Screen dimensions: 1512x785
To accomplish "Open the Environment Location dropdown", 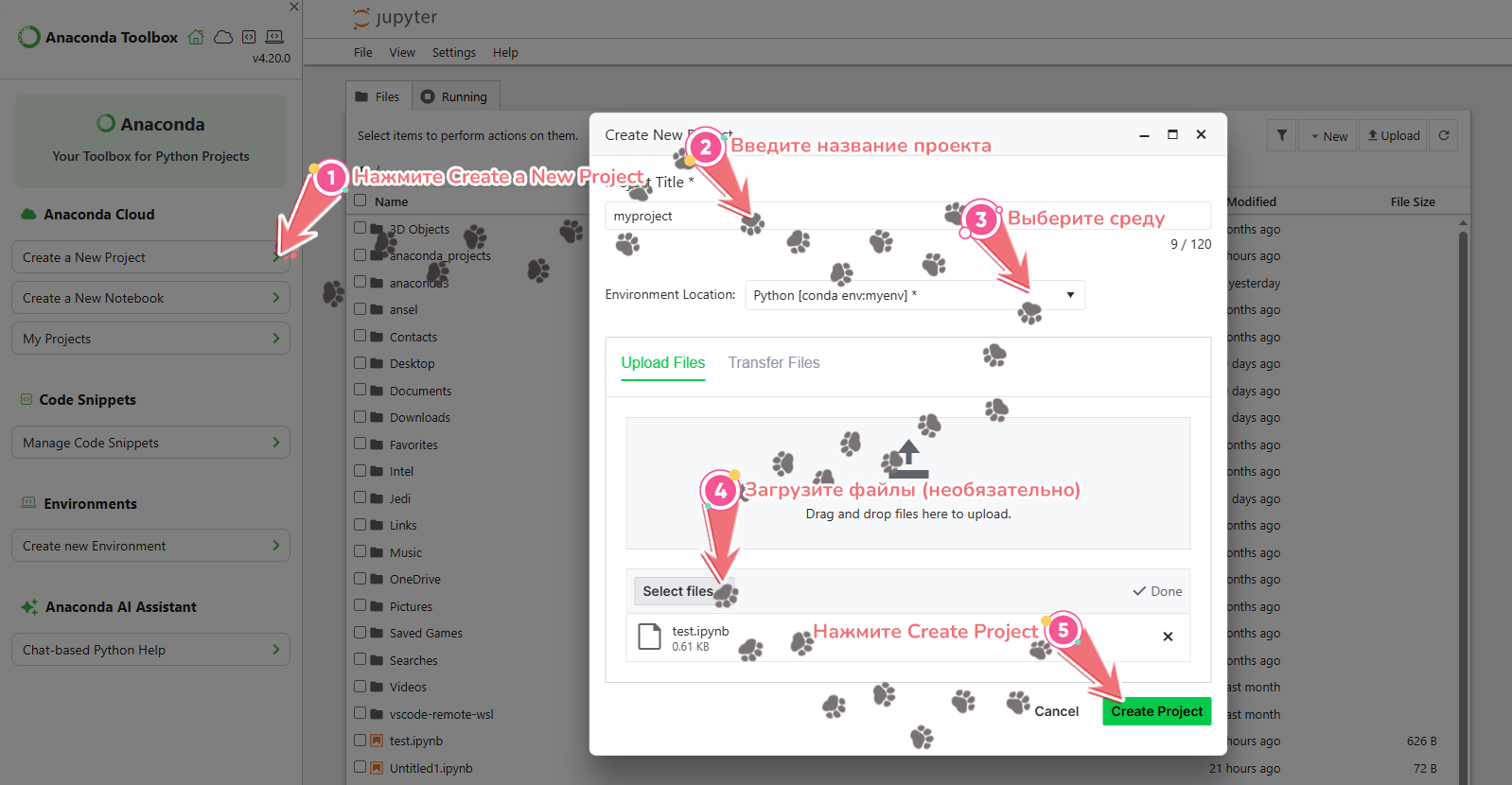I will [914, 295].
